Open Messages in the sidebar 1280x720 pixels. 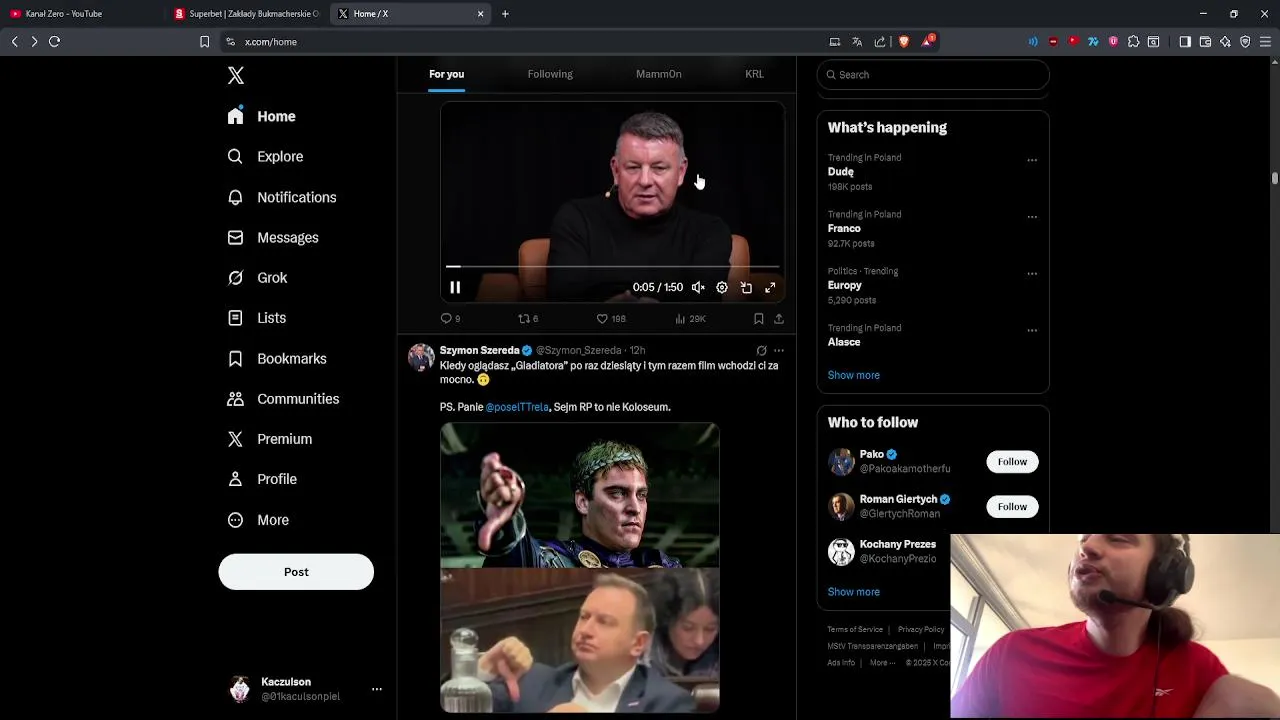coord(272,238)
